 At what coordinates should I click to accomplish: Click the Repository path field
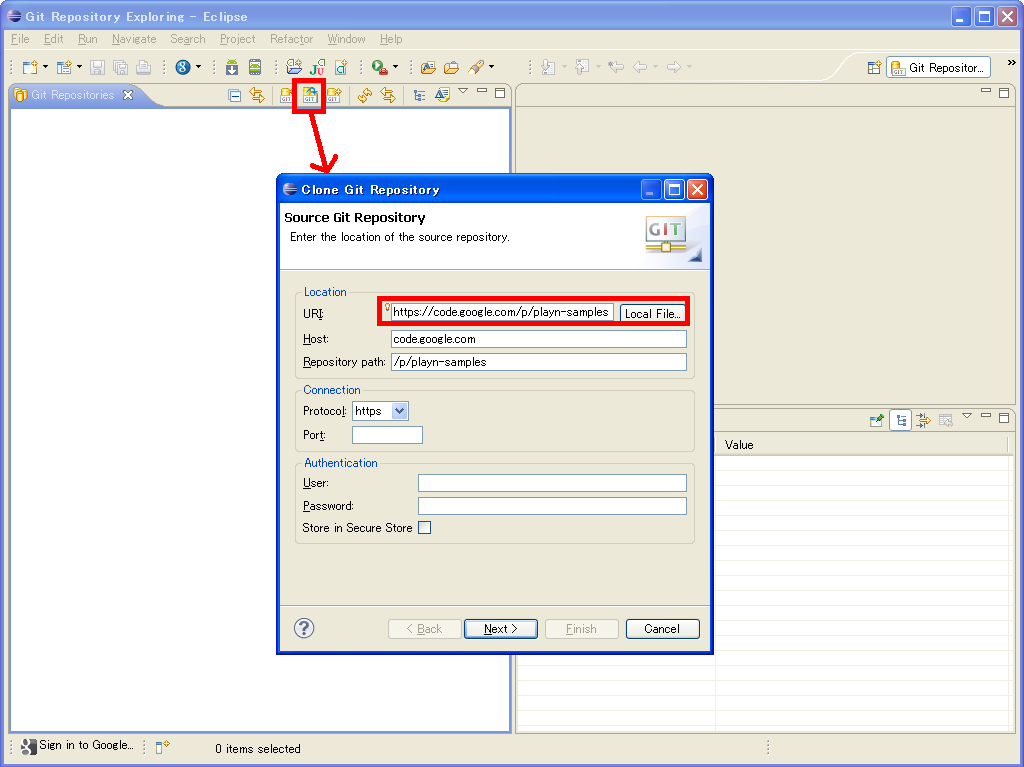tap(539, 362)
